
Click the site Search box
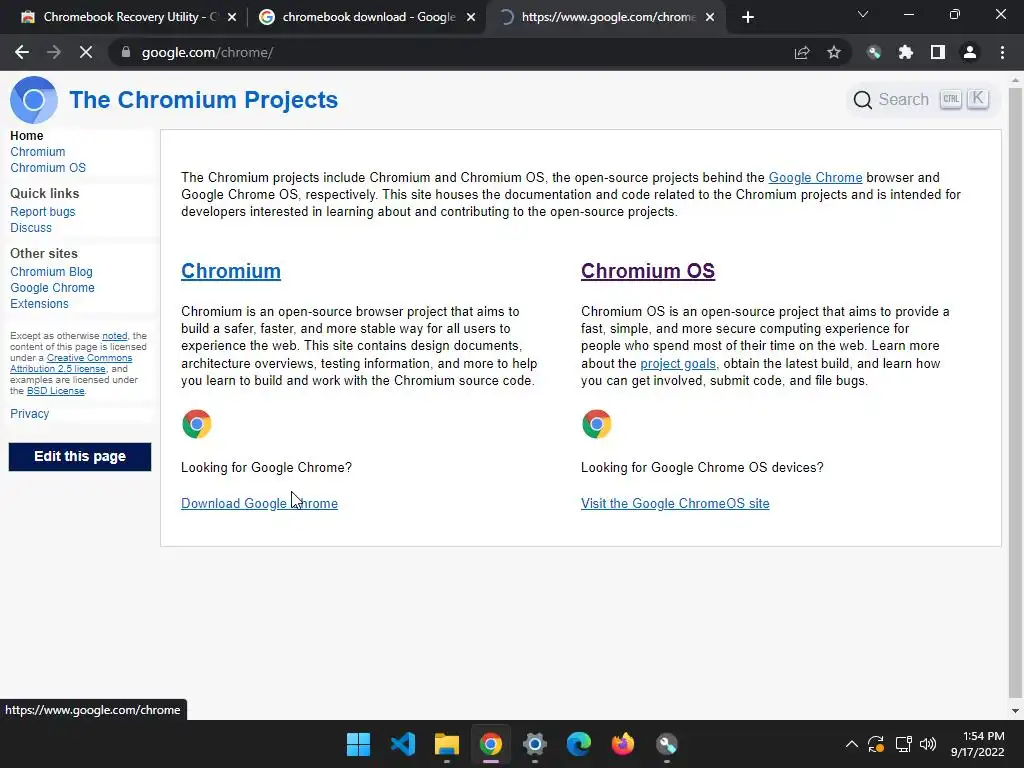pyautogui.click(x=922, y=99)
